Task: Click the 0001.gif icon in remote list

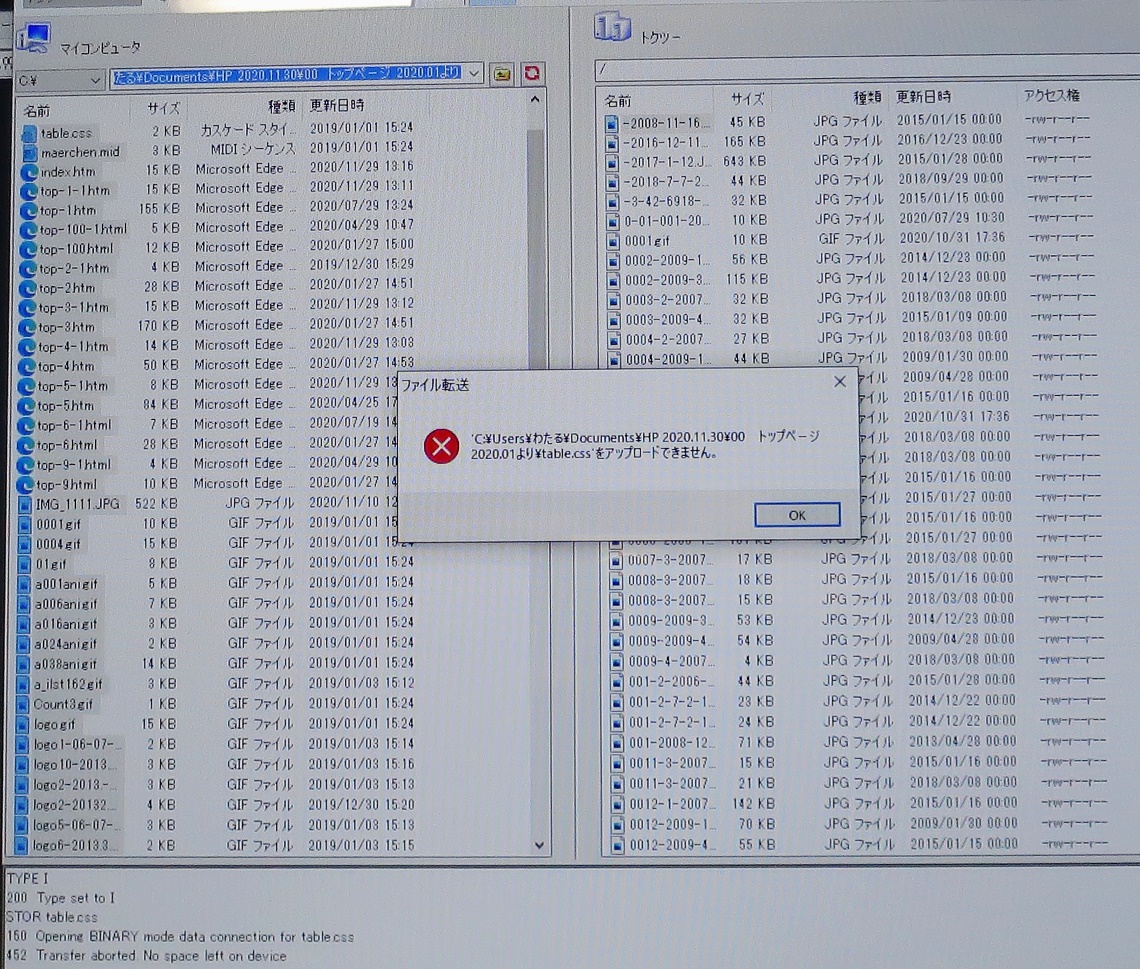Action: click(x=614, y=241)
